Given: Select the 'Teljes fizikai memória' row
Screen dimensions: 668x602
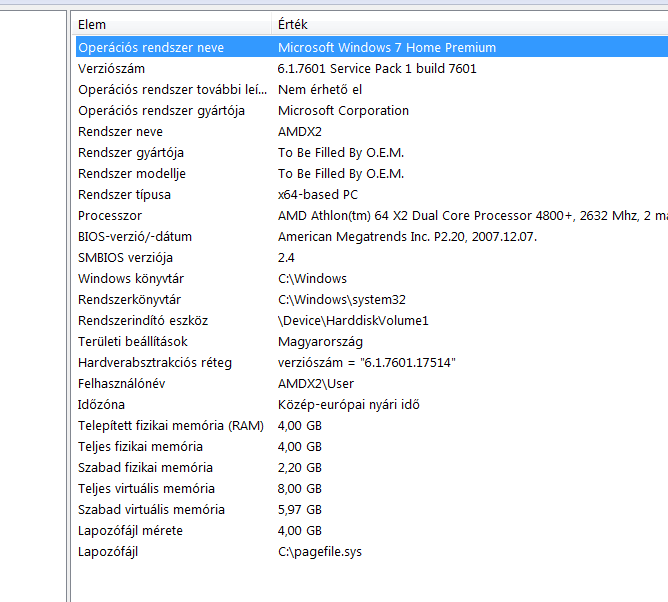Looking at the screenshot, I should click(x=372, y=446).
